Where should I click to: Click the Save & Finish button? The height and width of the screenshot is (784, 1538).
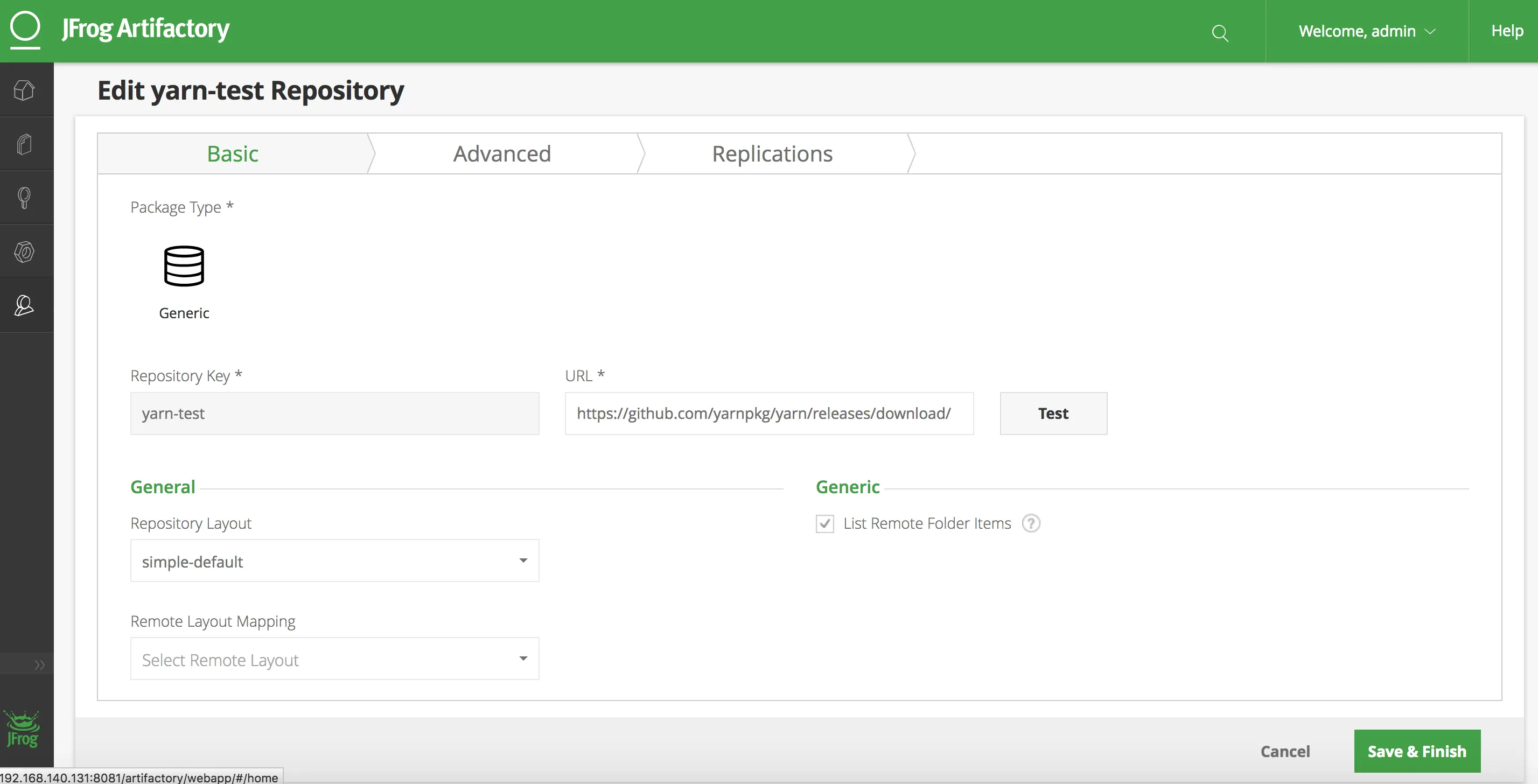1416,751
